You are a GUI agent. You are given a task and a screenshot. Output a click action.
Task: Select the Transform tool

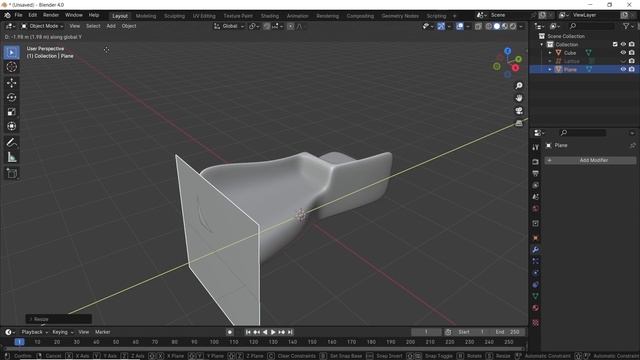[x=11, y=126]
